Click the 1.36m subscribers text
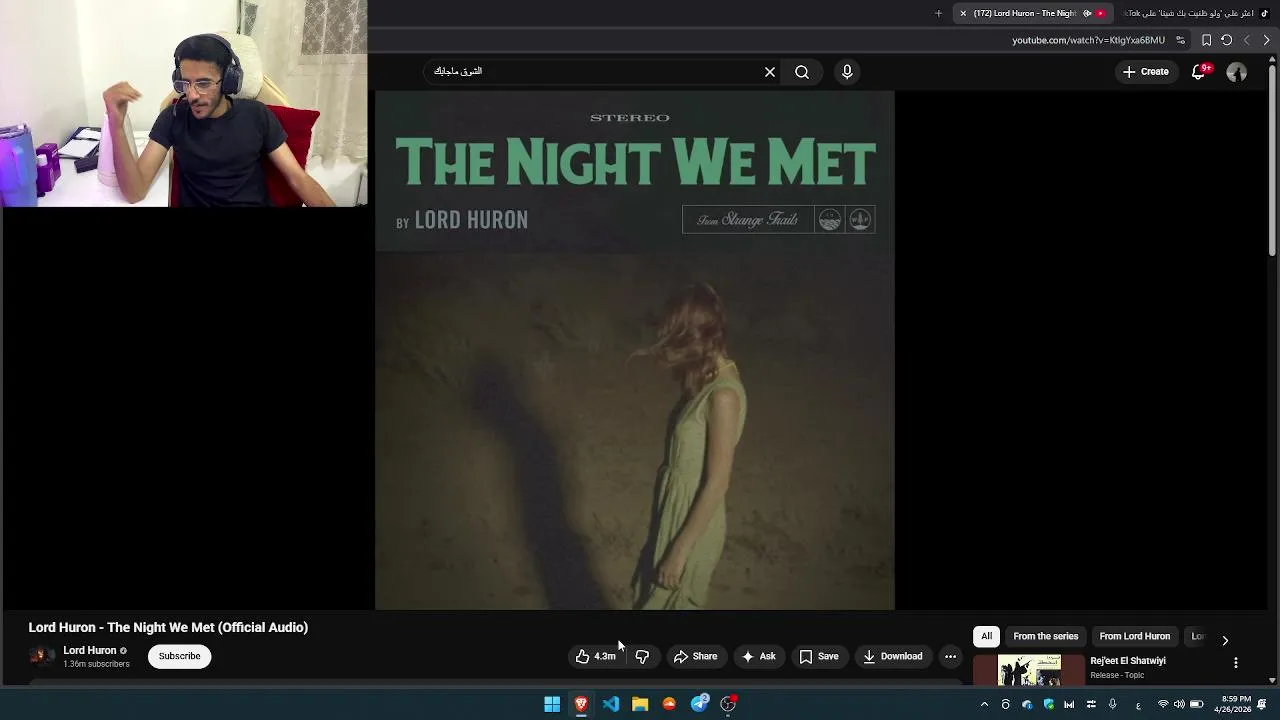Screen dimensions: 1280x720 tap(96, 664)
